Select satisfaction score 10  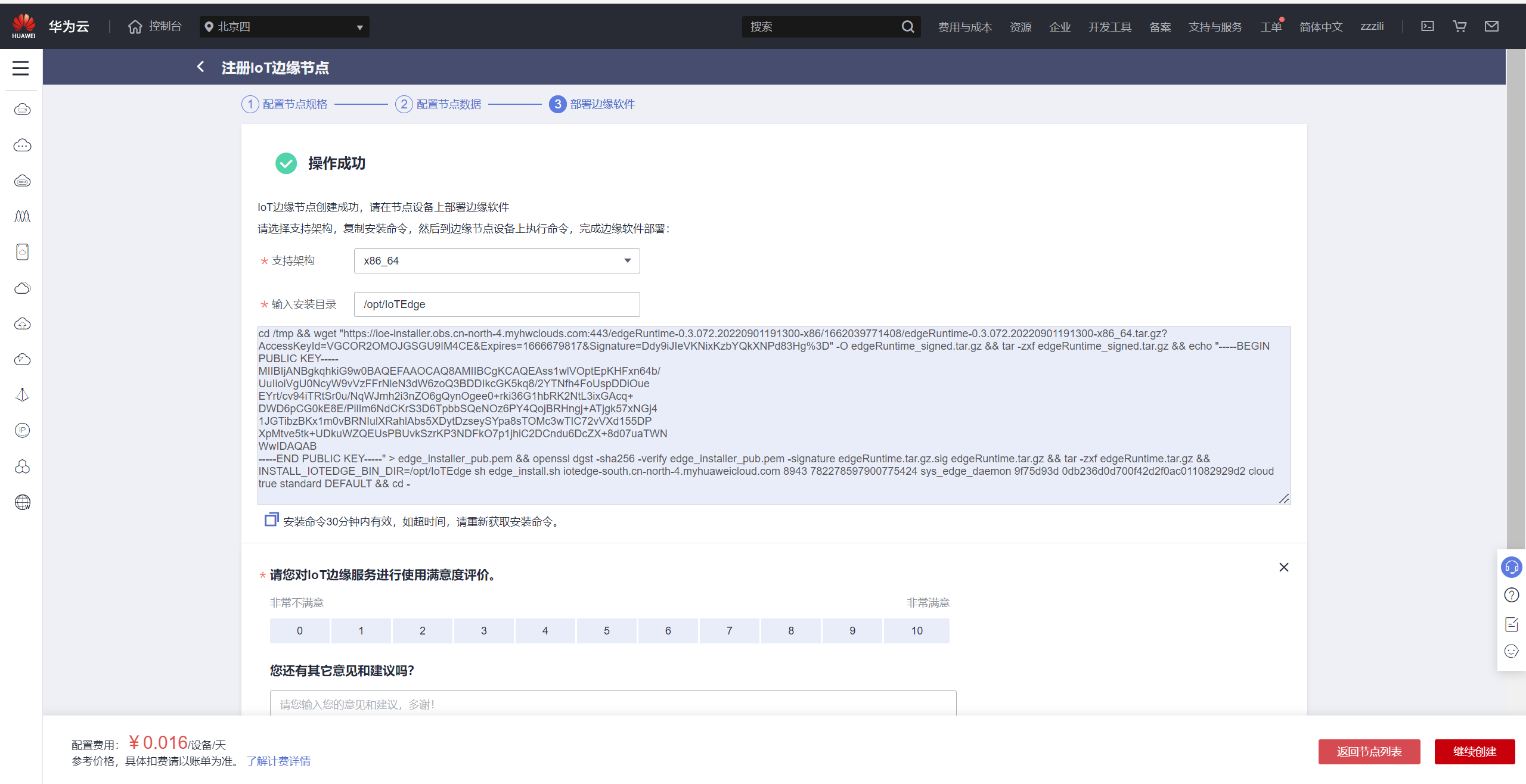coord(916,631)
